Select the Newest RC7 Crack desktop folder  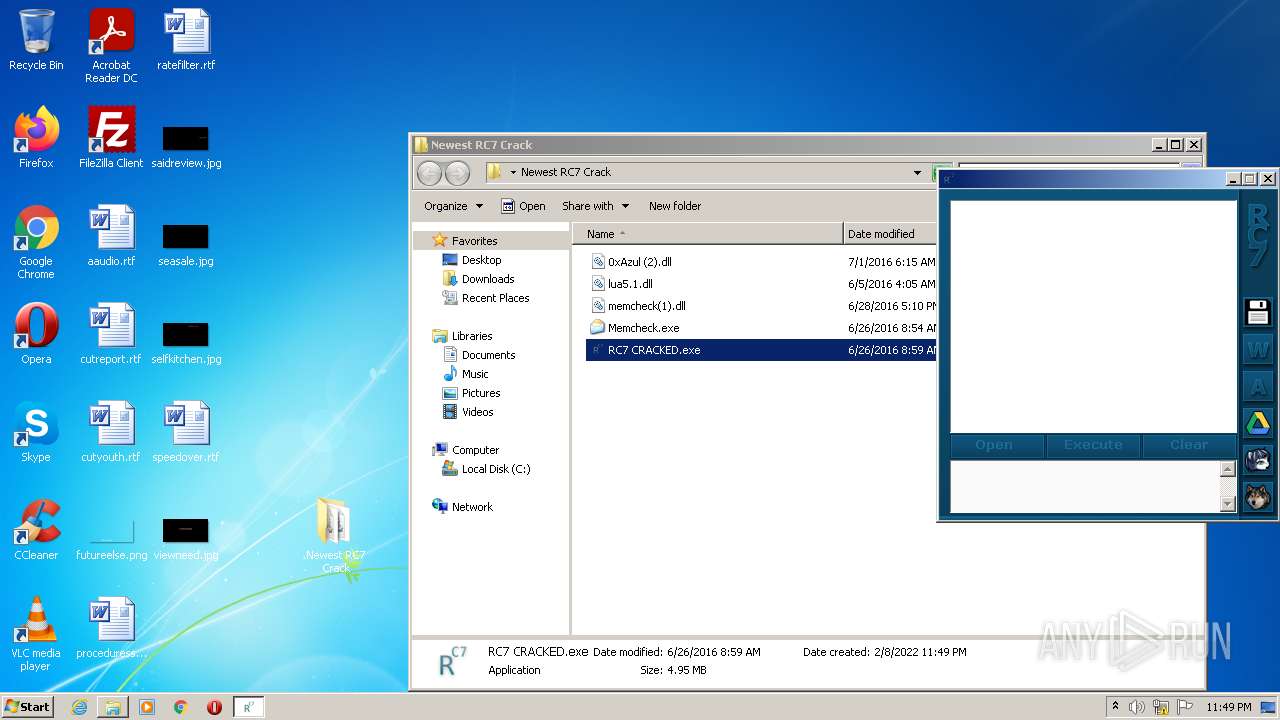click(x=335, y=536)
